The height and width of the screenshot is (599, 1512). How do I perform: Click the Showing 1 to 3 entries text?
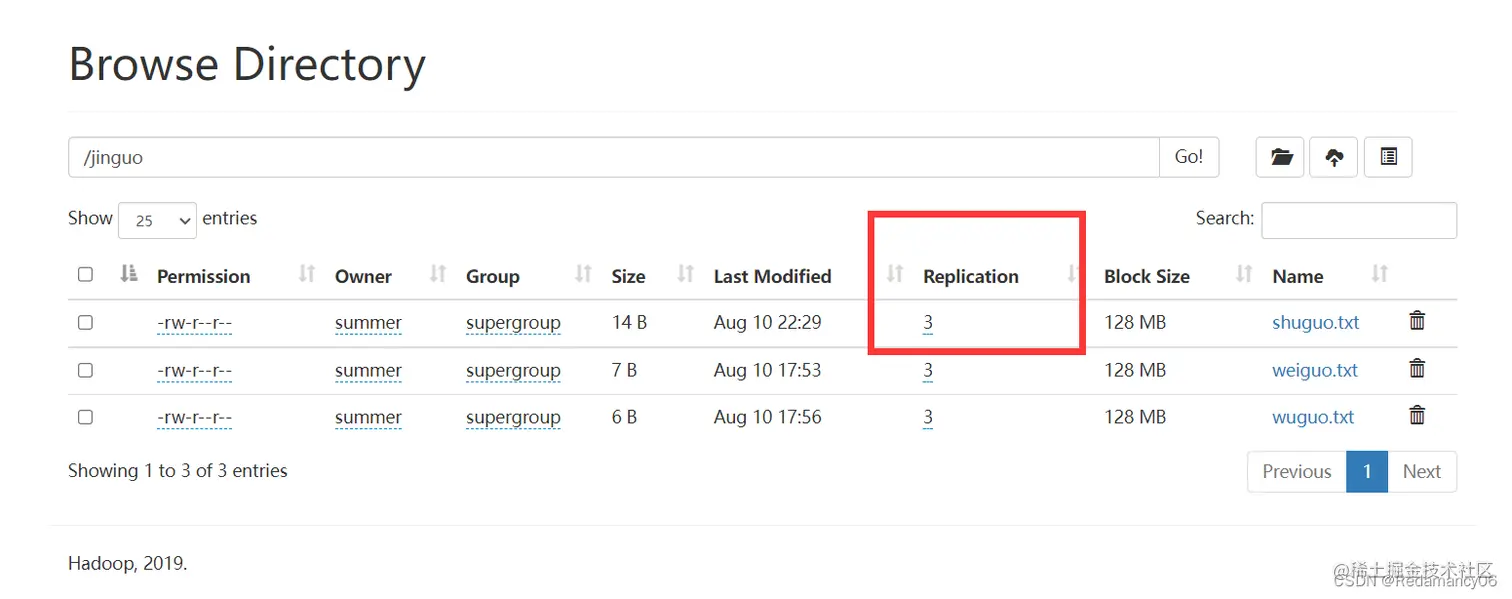pyautogui.click(x=178, y=470)
